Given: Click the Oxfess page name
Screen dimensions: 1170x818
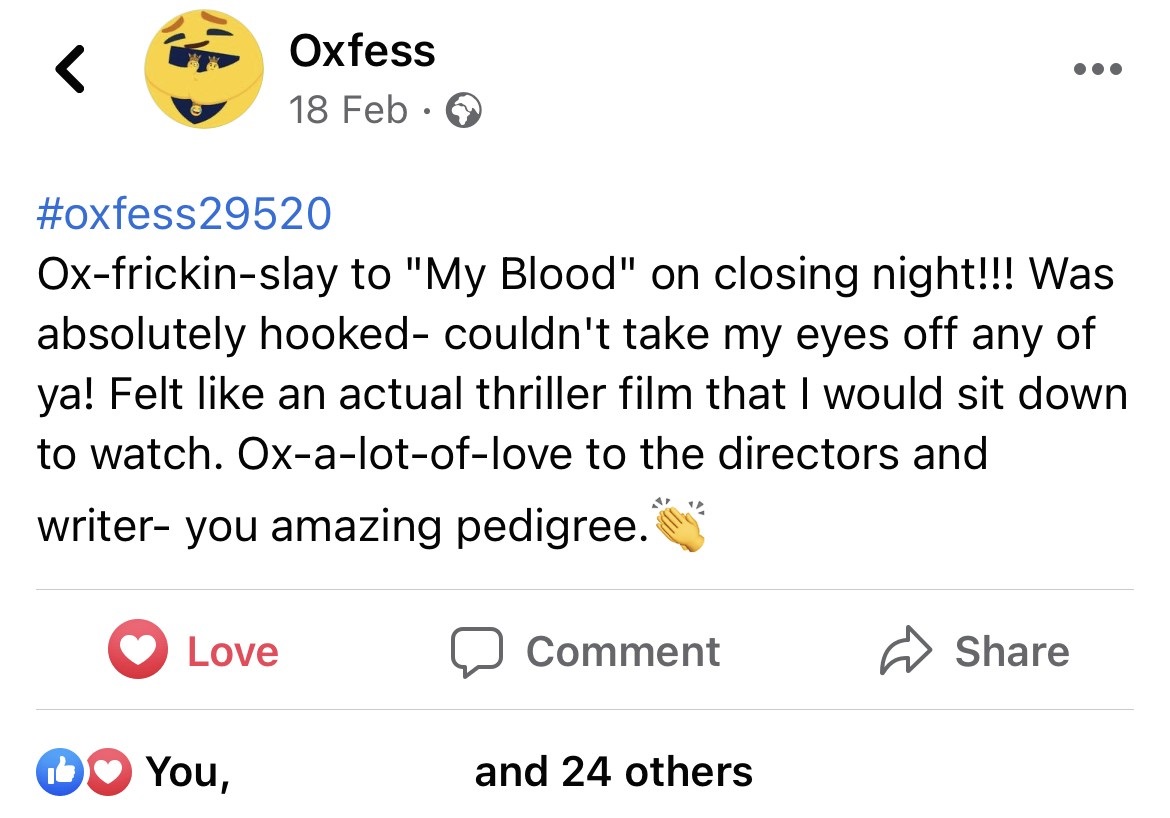Looking at the screenshot, I should coord(362,50).
